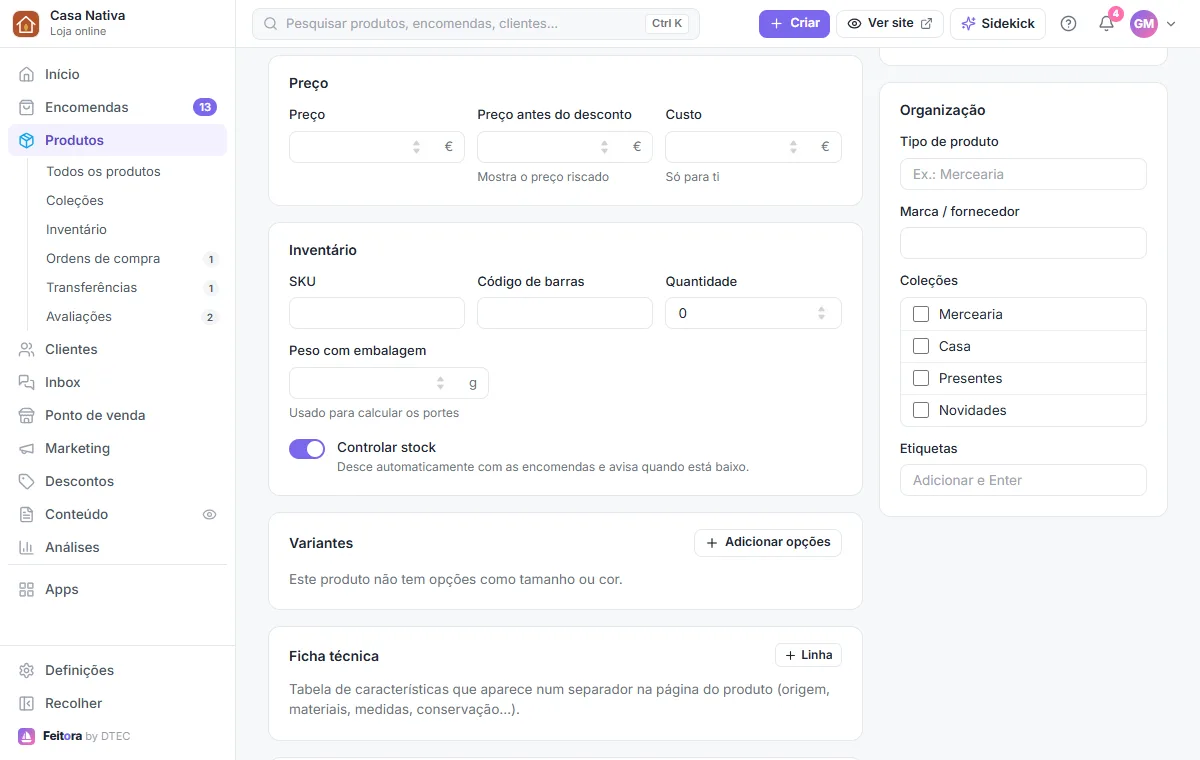Viewport: 1200px width, 760px height.
Task: Click the Tipo de produto field
Action: (1023, 174)
